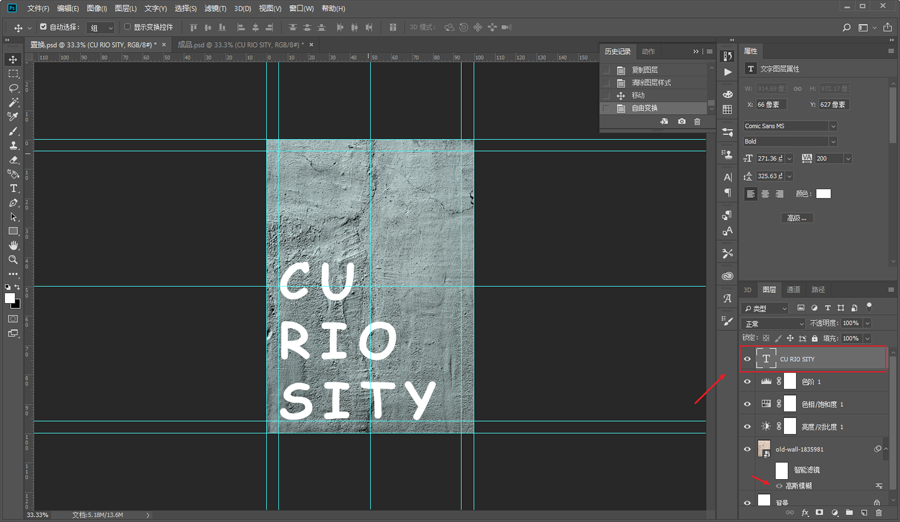This screenshot has width=900, height=522.
Task: Toggle the 自动选择 auto-select checkbox
Action: tap(43, 27)
